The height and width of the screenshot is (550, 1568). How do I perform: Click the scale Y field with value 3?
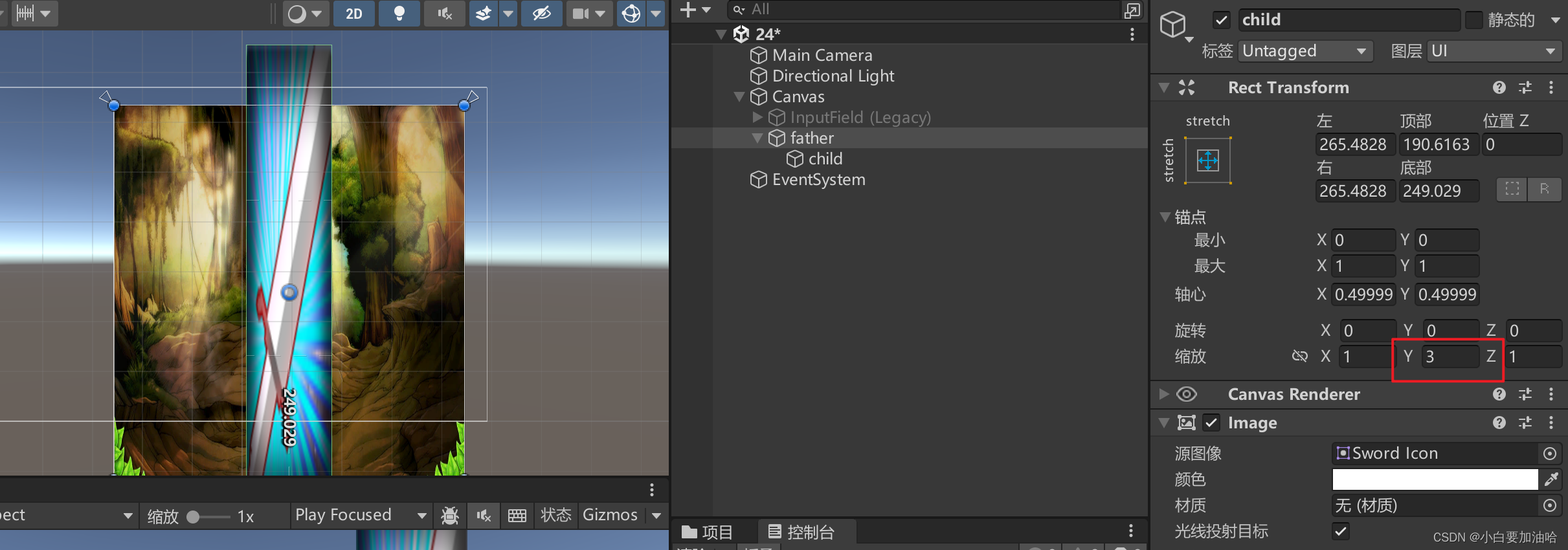pos(1450,357)
